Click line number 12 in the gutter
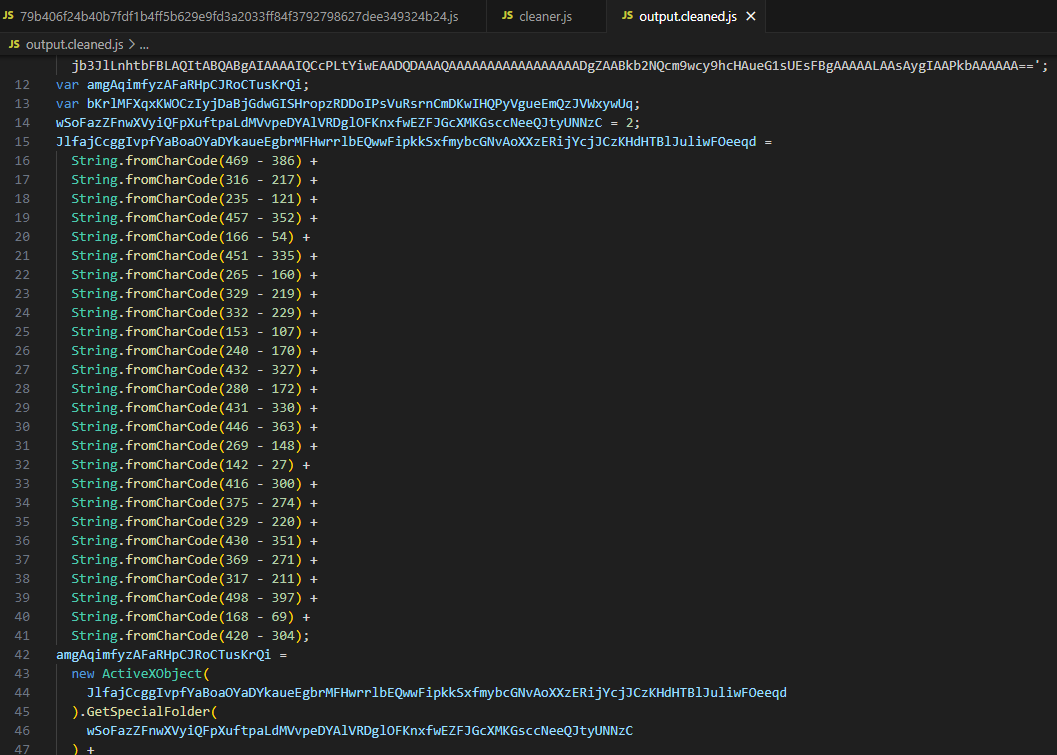The image size is (1057, 755). pos(22,85)
